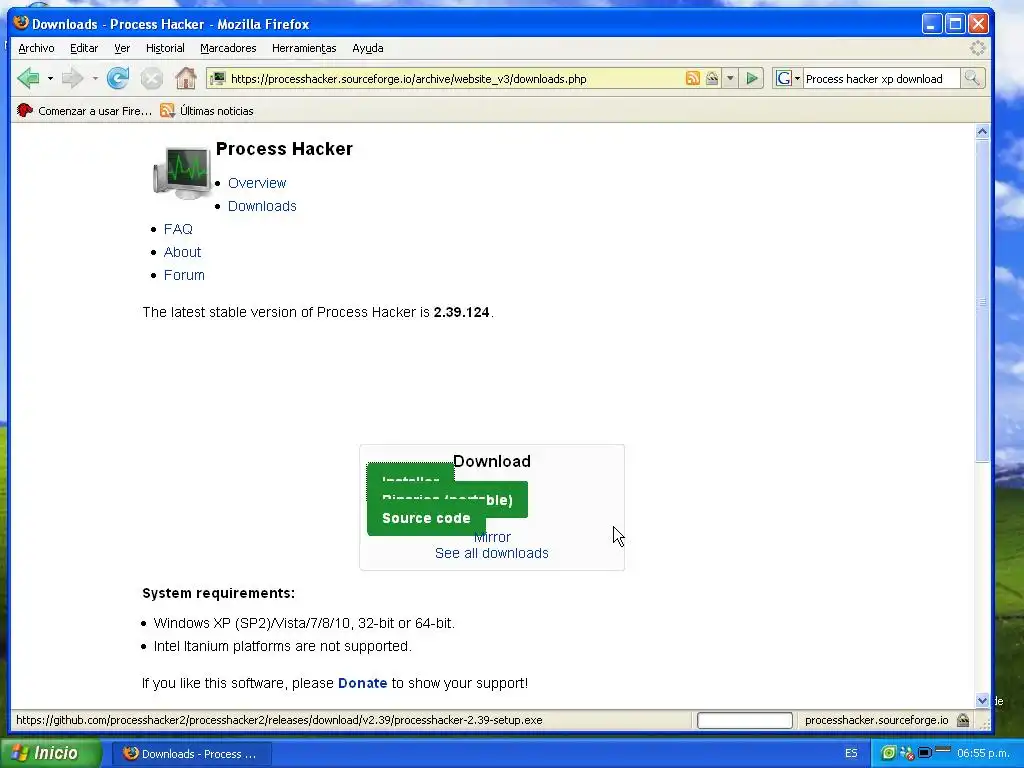This screenshot has height=768, width=1024.
Task: Open the 'See all downloads' link
Action: [x=492, y=554]
